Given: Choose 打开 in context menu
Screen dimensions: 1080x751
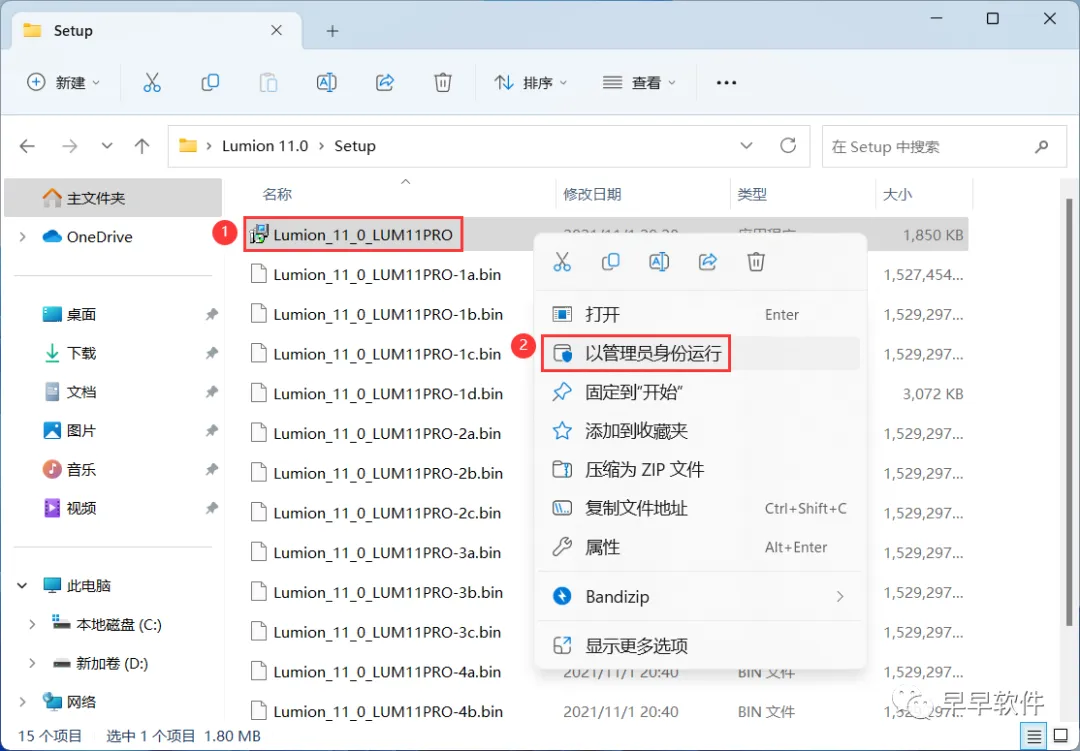Looking at the screenshot, I should [x=700, y=315].
